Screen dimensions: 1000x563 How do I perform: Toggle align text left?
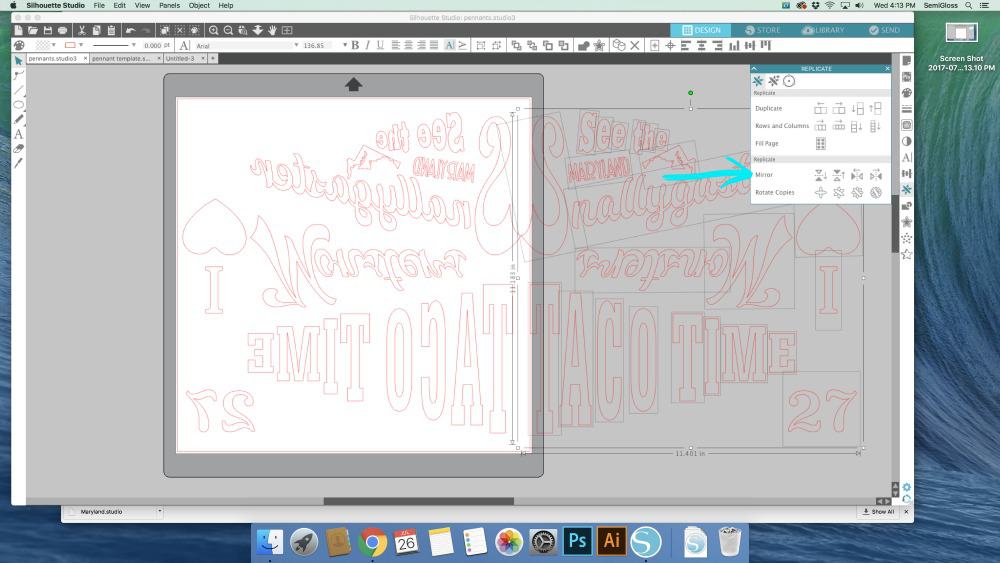coord(396,45)
